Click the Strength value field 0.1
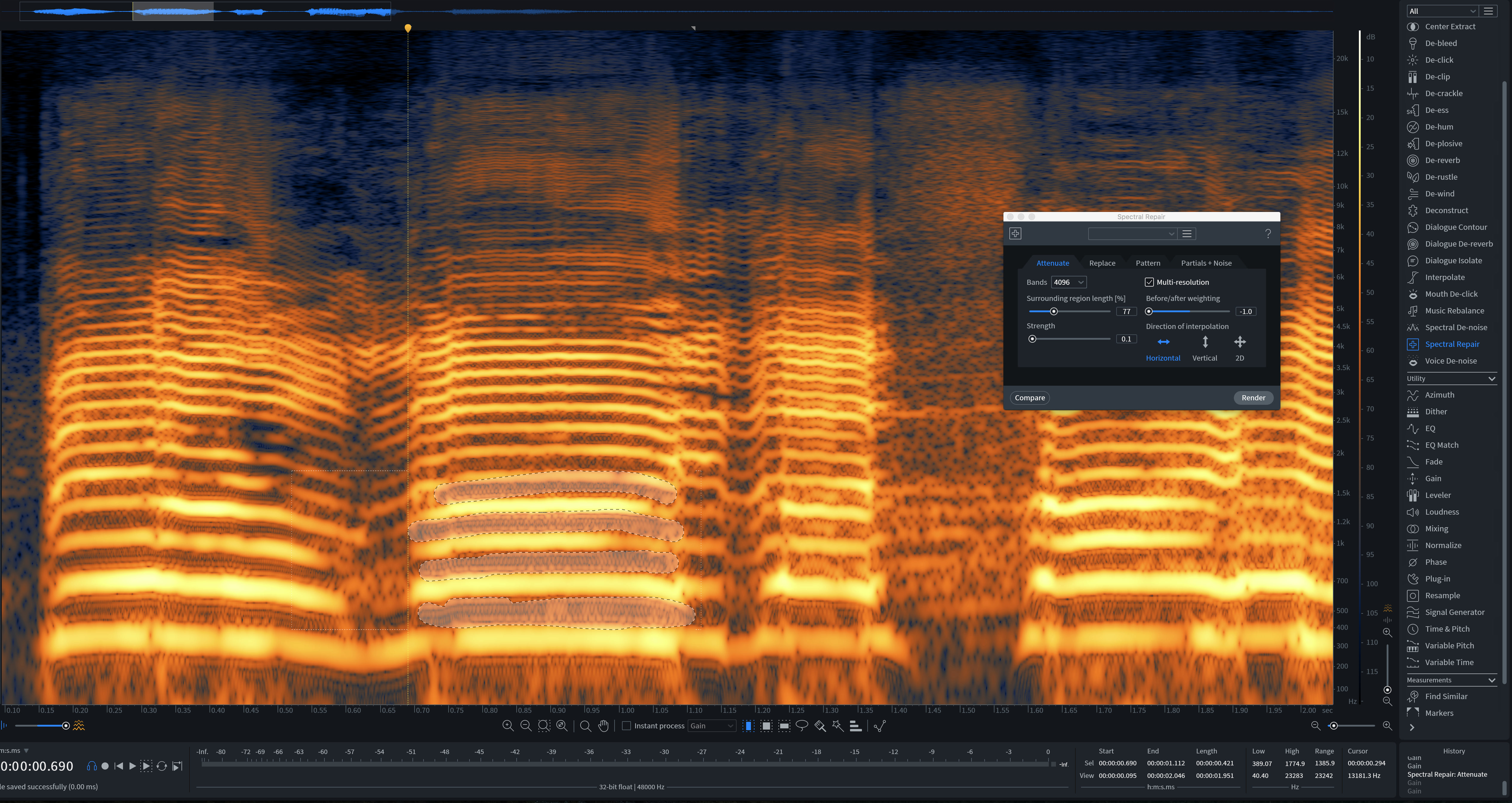 pyautogui.click(x=1126, y=339)
